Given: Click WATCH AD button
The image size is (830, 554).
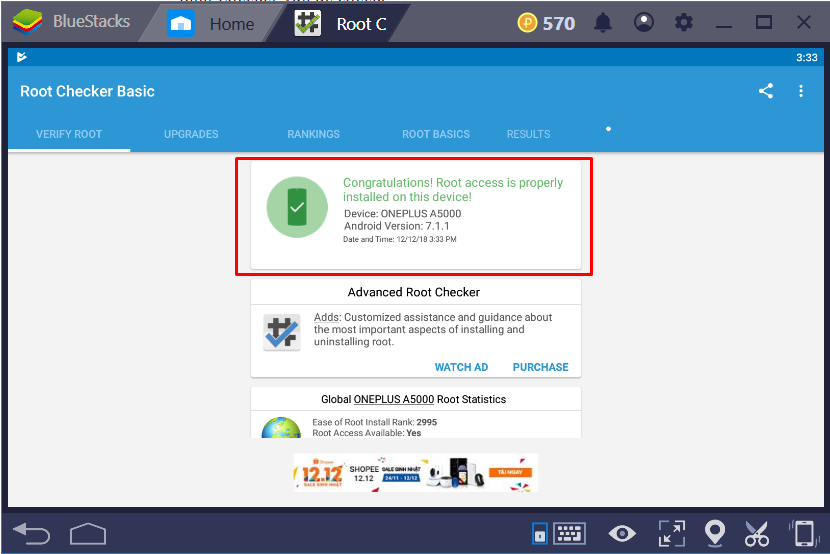Looking at the screenshot, I should 461,367.
